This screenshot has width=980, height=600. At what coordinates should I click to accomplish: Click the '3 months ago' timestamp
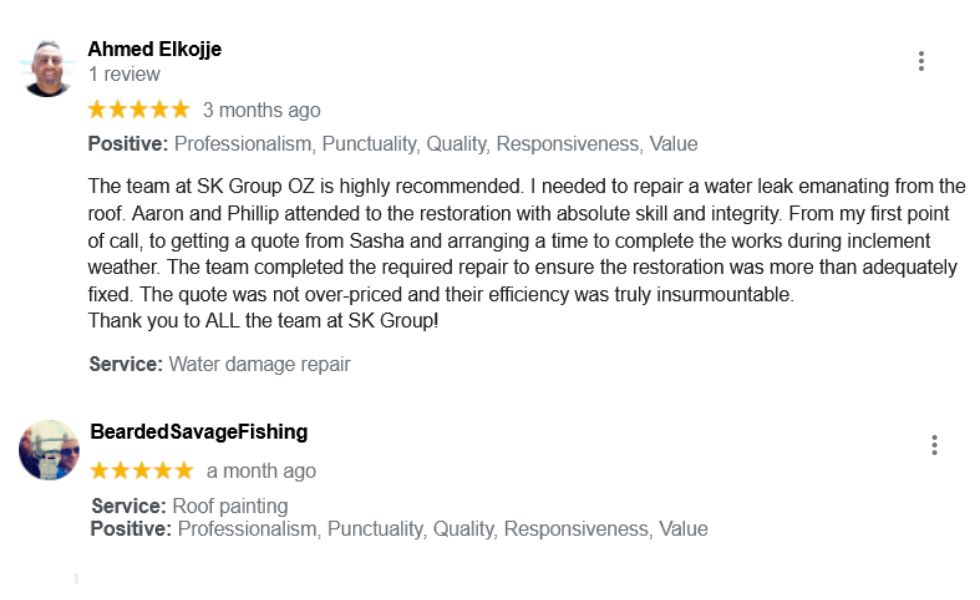[x=262, y=110]
